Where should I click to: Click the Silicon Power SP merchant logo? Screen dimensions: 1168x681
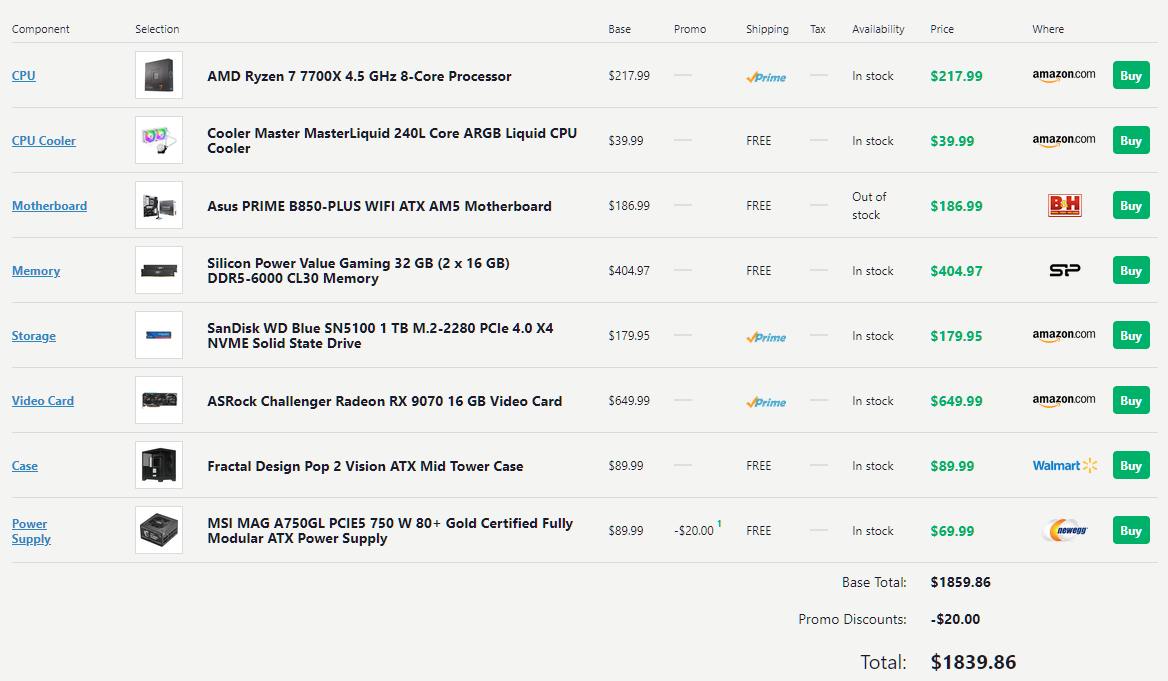pyautogui.click(x=1064, y=270)
